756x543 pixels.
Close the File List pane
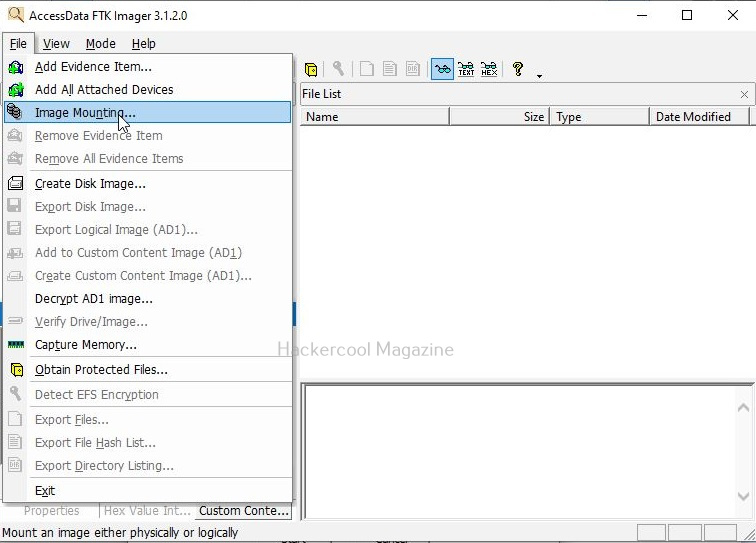pos(744,94)
